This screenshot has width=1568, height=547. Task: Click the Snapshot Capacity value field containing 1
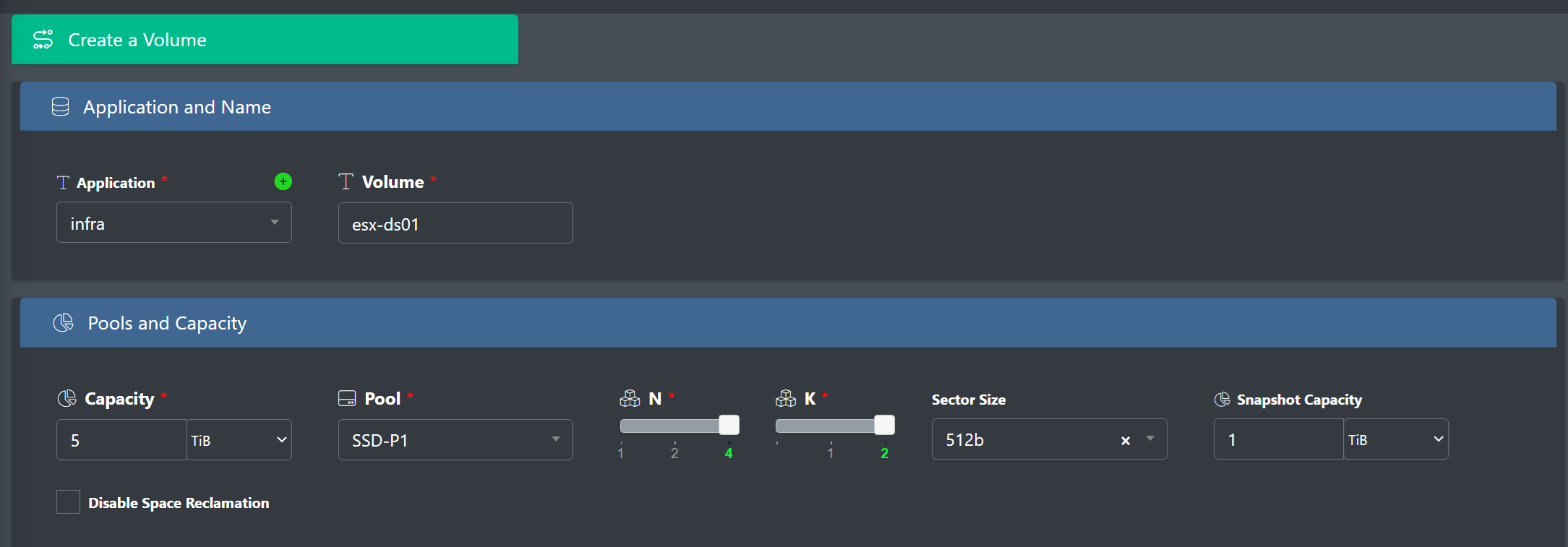1279,439
